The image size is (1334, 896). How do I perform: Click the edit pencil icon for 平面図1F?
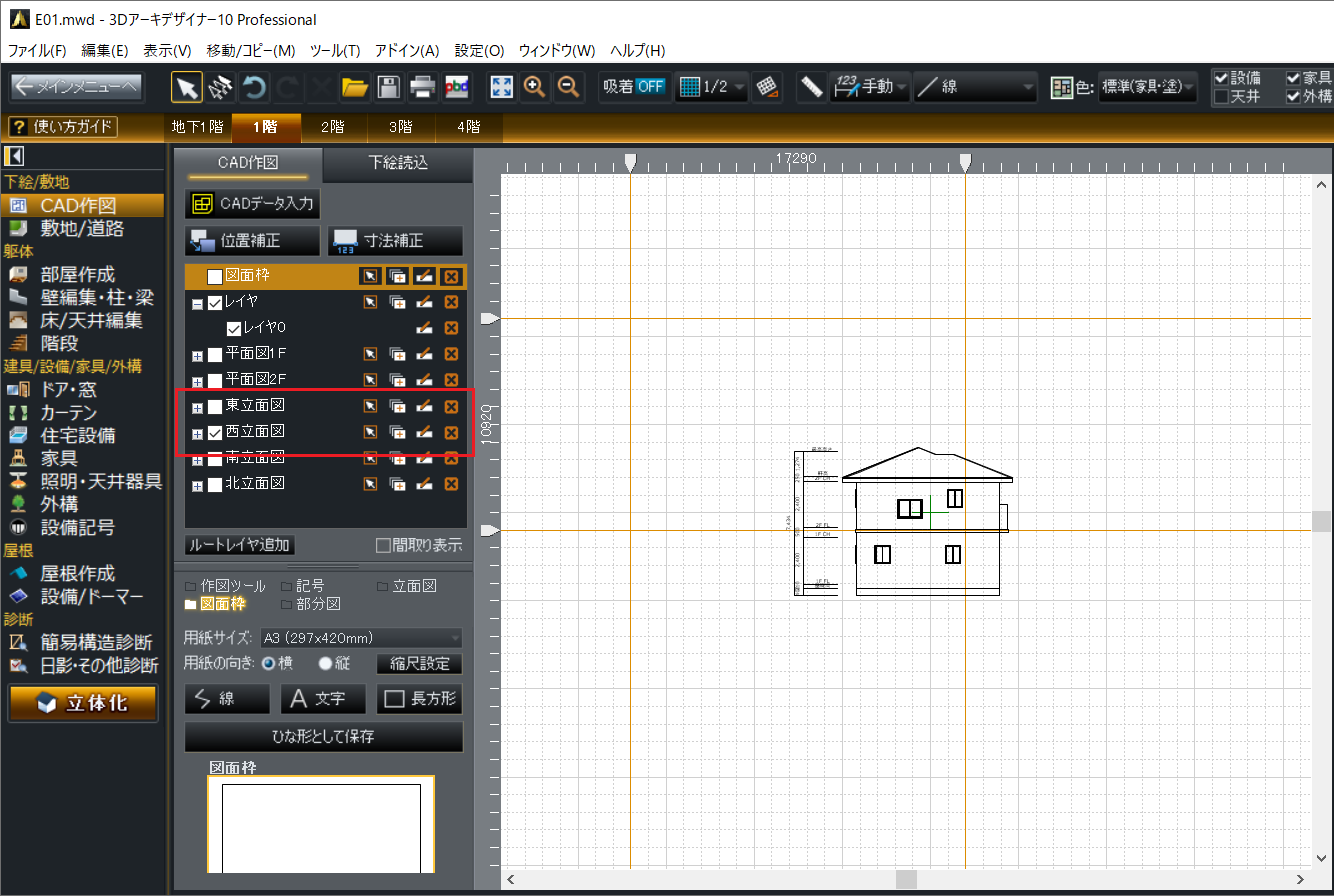(x=424, y=354)
